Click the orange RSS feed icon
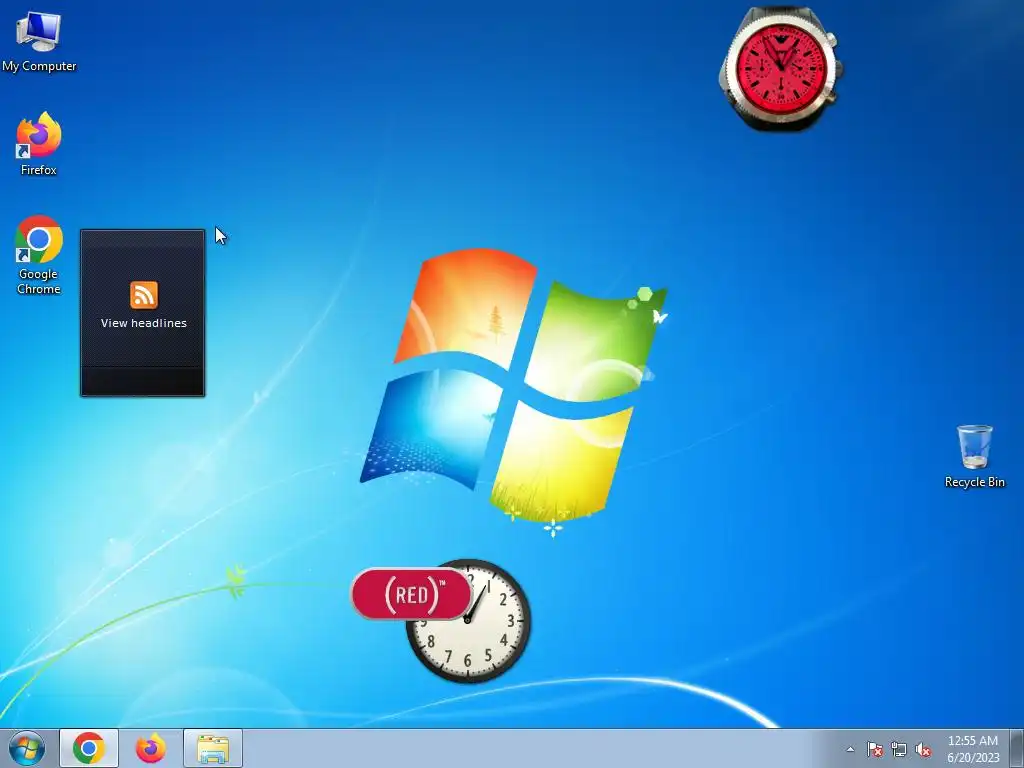This screenshot has height=768, width=1024. coord(144,295)
